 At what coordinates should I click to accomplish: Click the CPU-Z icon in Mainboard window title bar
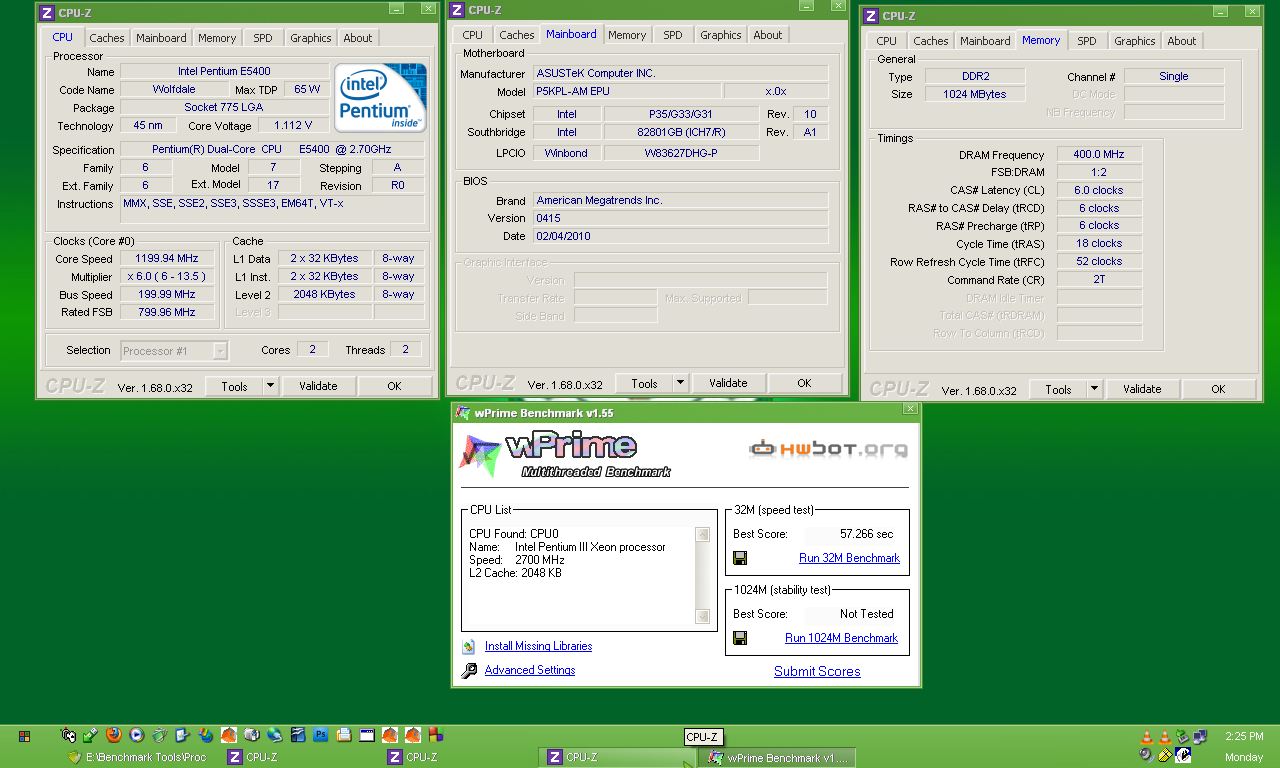click(457, 10)
